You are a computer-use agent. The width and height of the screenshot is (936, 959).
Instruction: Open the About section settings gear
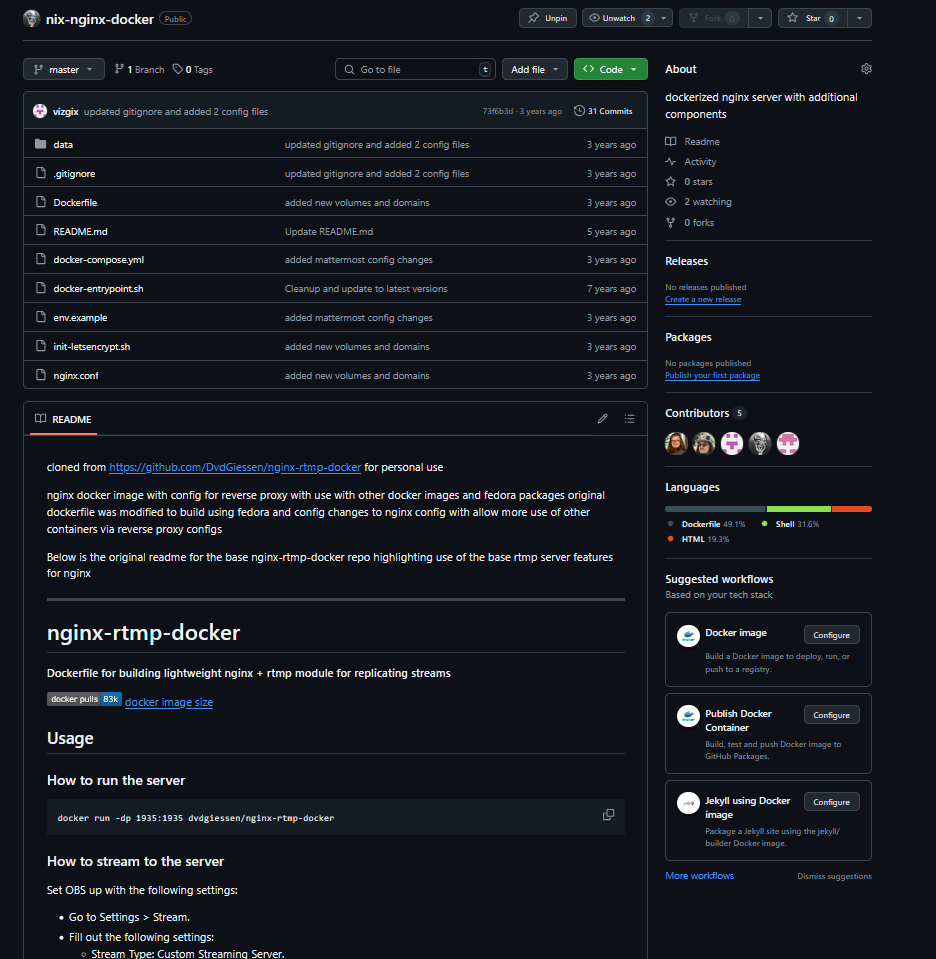866,68
